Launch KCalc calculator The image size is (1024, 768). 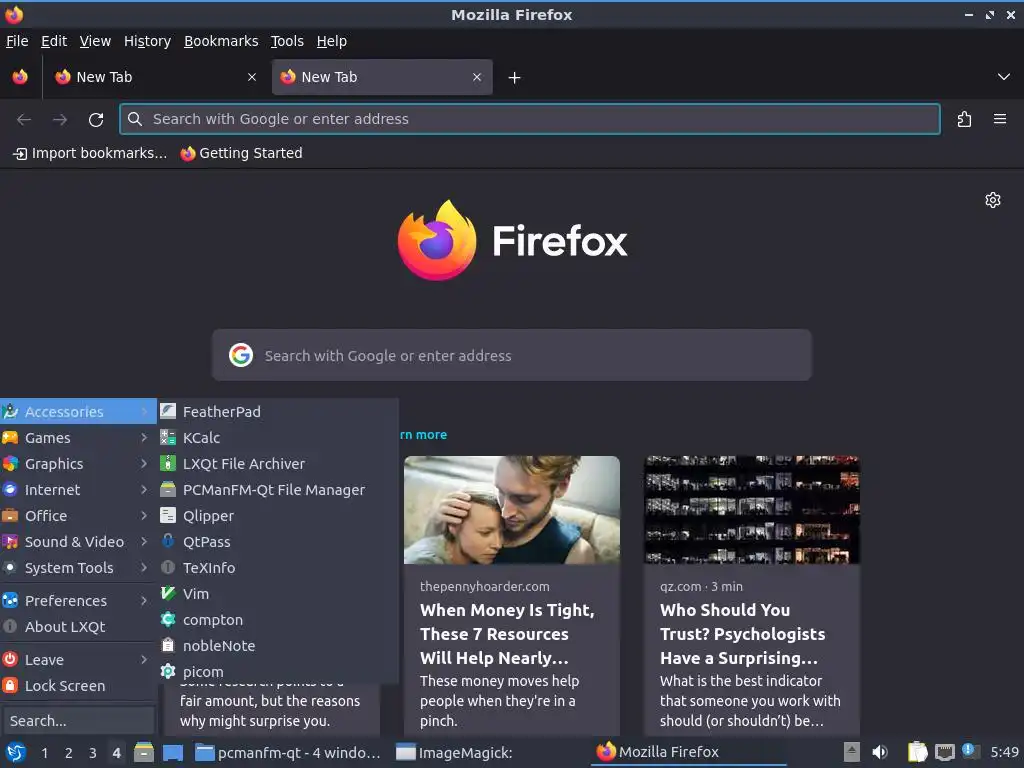click(278, 438)
